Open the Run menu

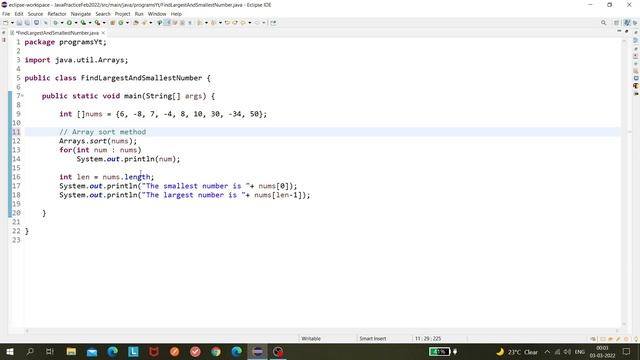pyautogui.click(x=139, y=14)
